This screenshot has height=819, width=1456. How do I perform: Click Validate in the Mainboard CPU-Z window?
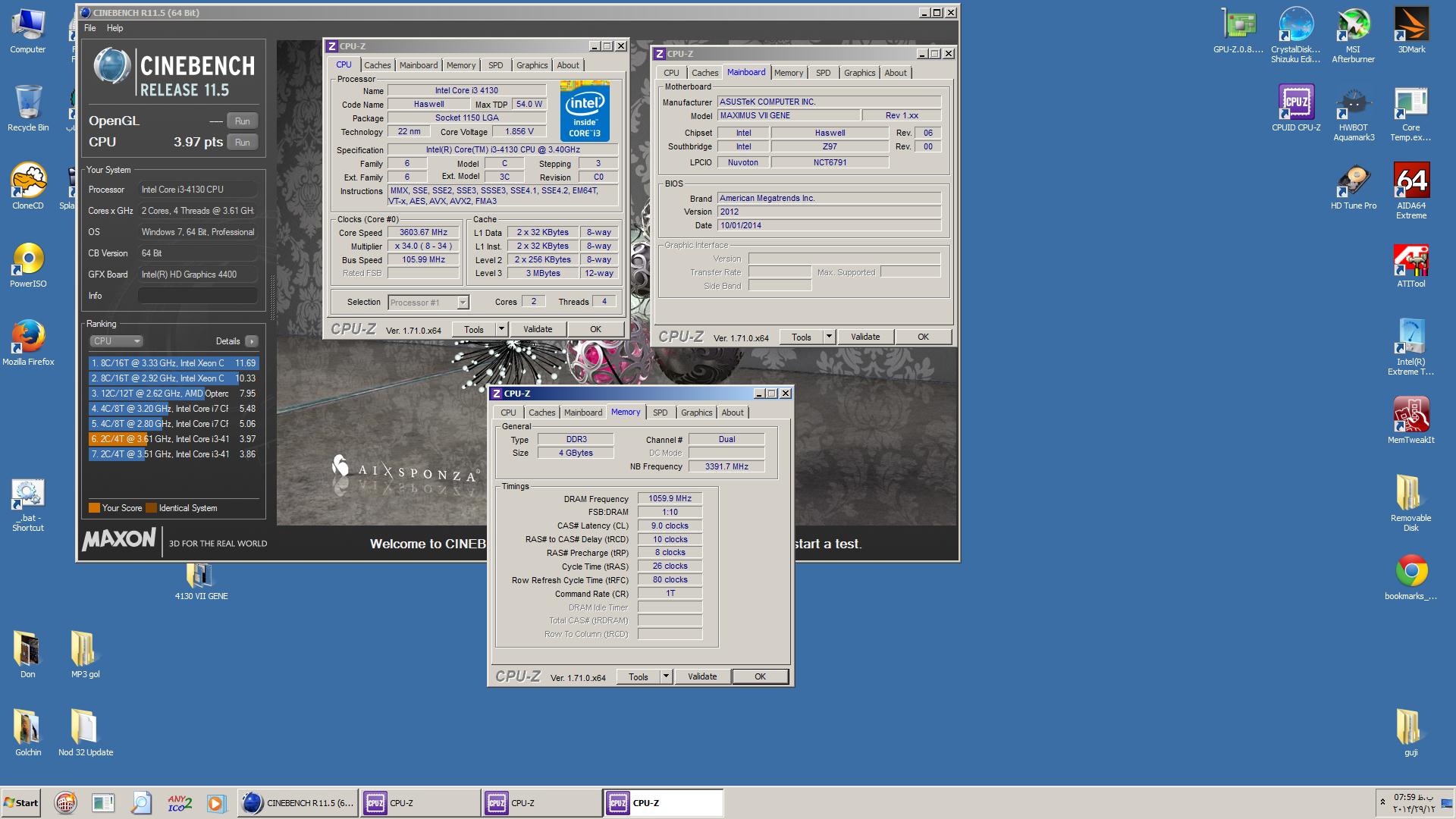(x=865, y=337)
